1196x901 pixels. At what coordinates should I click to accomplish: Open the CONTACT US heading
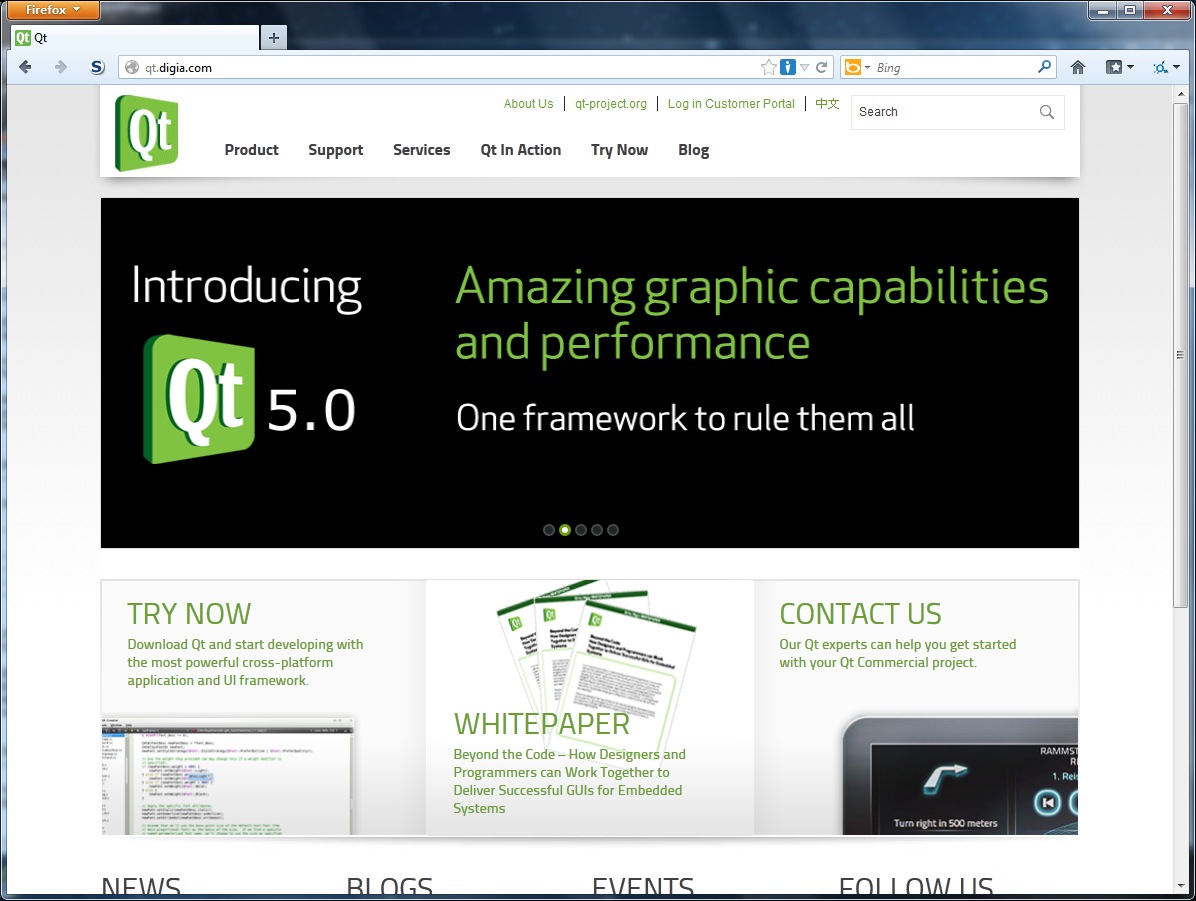pyautogui.click(x=860, y=614)
